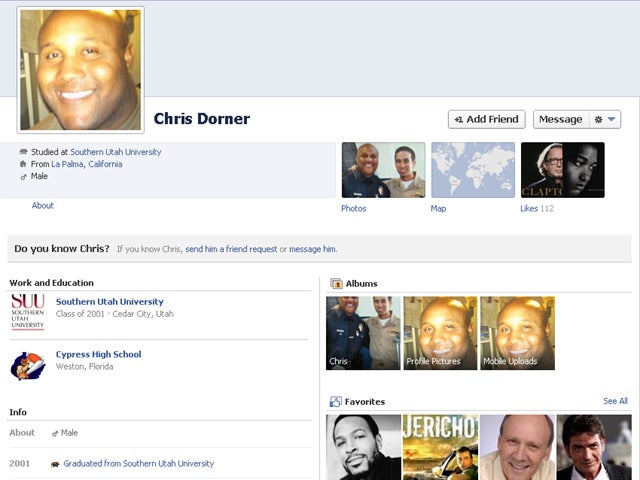Click the Albums section icon

pos(336,284)
